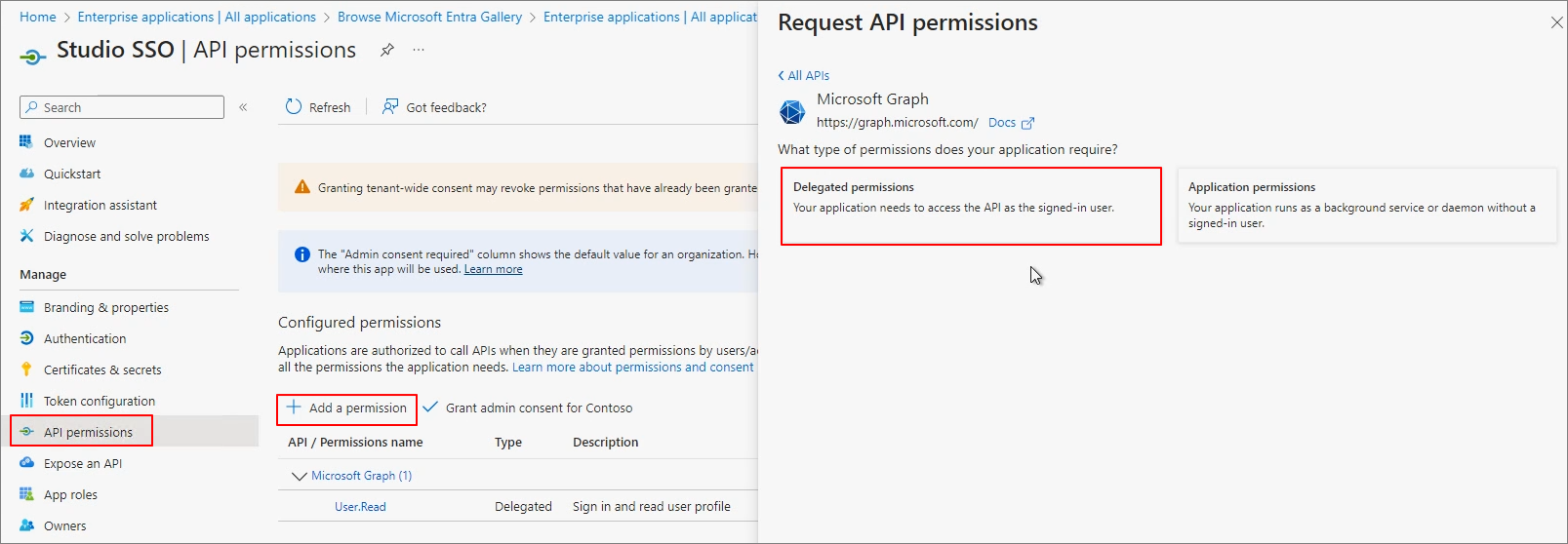Click the Studio SSO app icon

point(32,58)
